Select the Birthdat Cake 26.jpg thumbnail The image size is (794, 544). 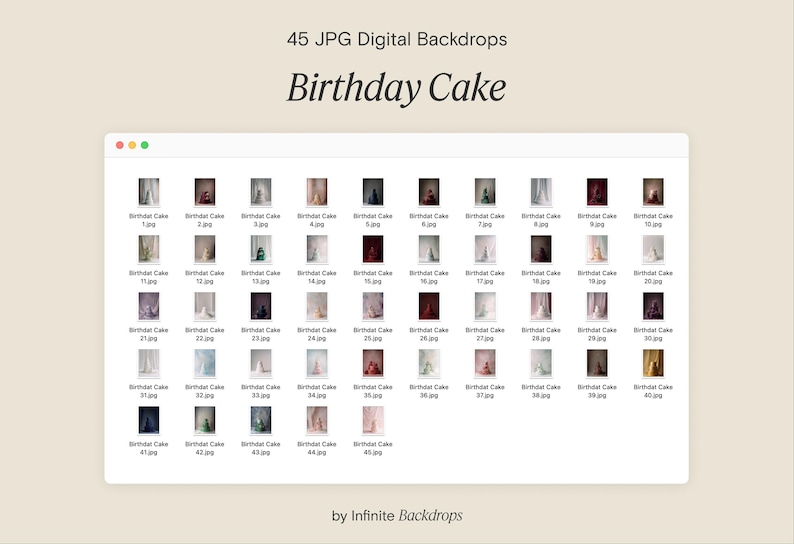(429, 306)
